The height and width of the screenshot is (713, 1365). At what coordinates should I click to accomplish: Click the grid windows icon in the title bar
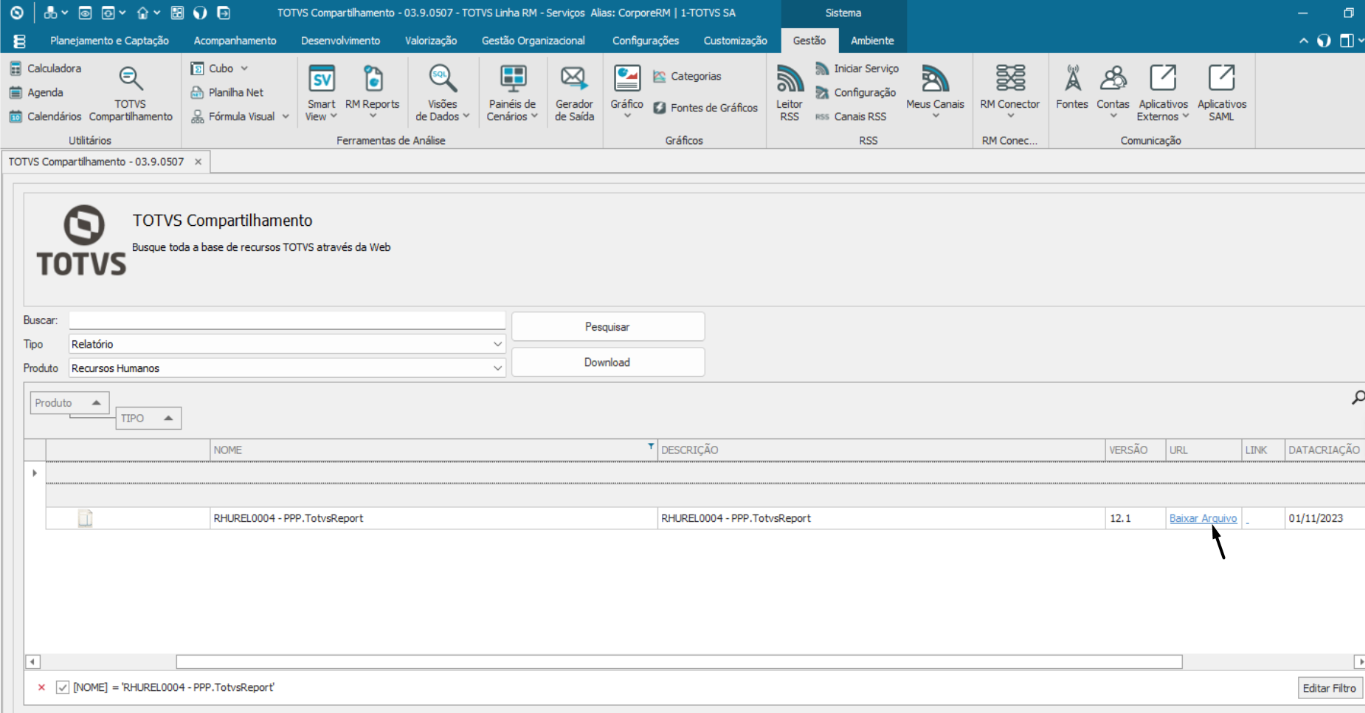coord(177,13)
